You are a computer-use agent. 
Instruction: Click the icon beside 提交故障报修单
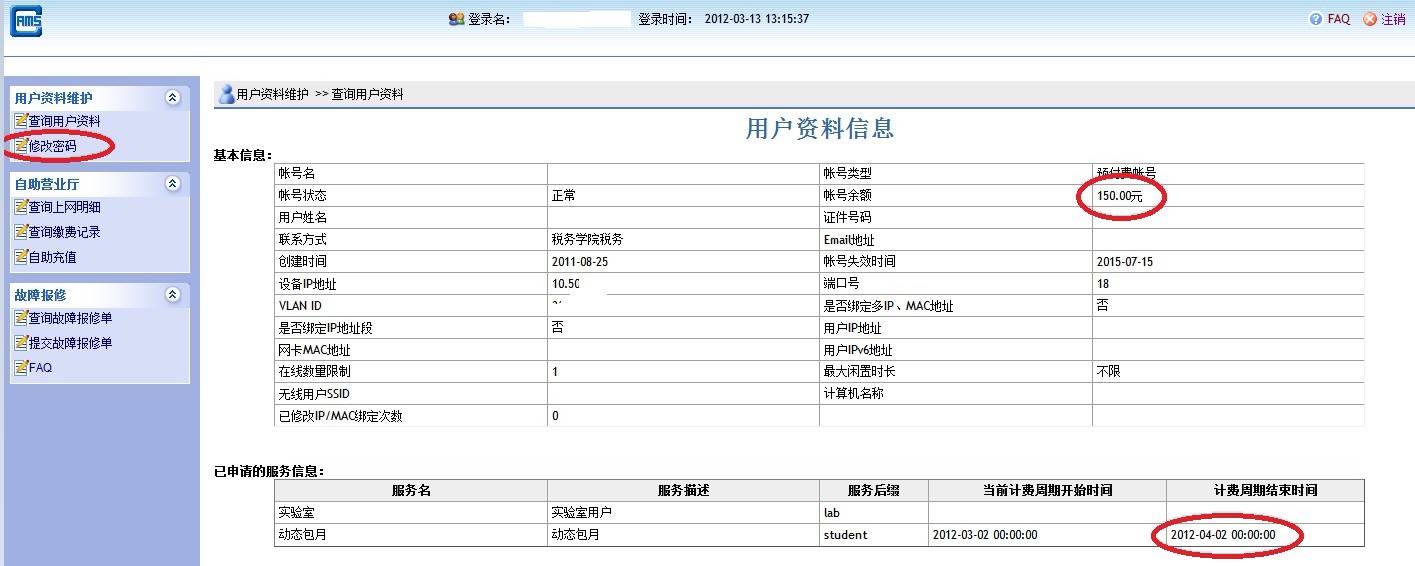pyautogui.click(x=21, y=343)
